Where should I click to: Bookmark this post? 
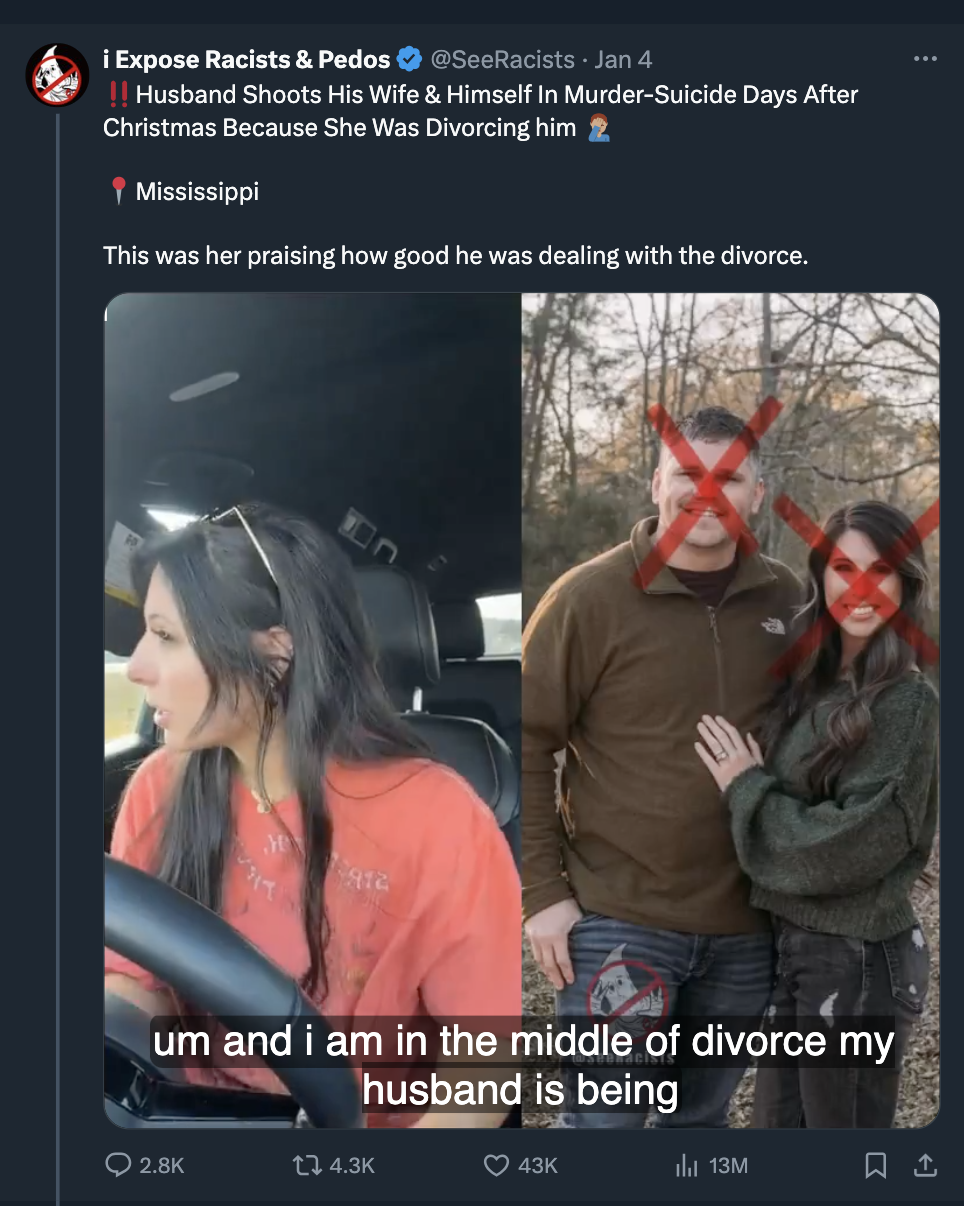click(876, 1165)
